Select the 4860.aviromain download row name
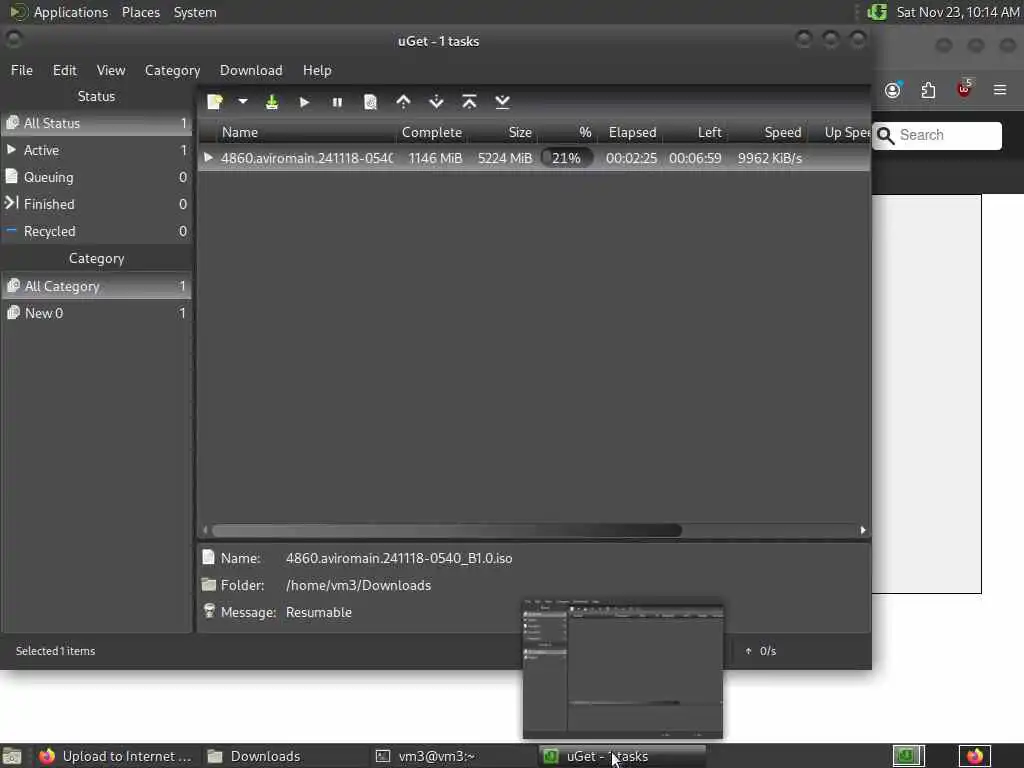The image size is (1024, 768). pos(307,158)
